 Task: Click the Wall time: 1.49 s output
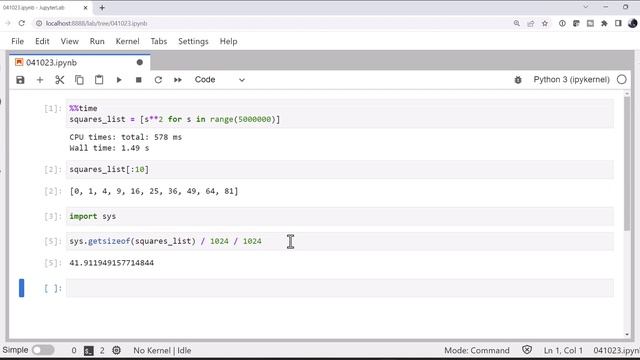(109, 148)
